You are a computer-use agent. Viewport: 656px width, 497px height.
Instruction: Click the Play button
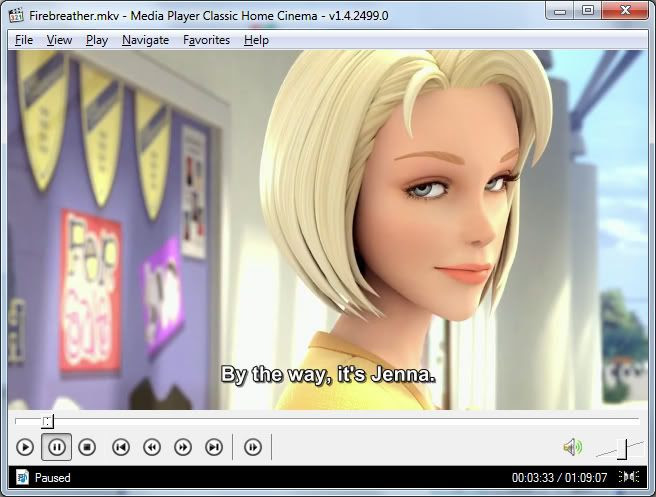pyautogui.click(x=25, y=447)
